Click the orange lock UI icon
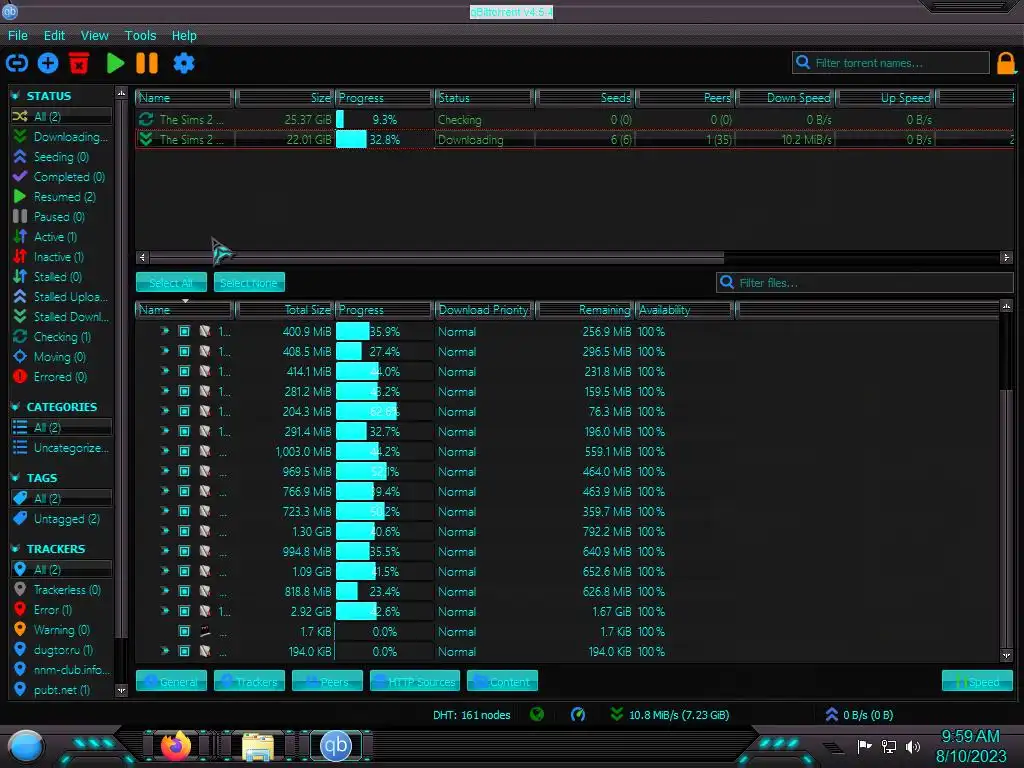The height and width of the screenshot is (768, 1024). [x=1006, y=63]
